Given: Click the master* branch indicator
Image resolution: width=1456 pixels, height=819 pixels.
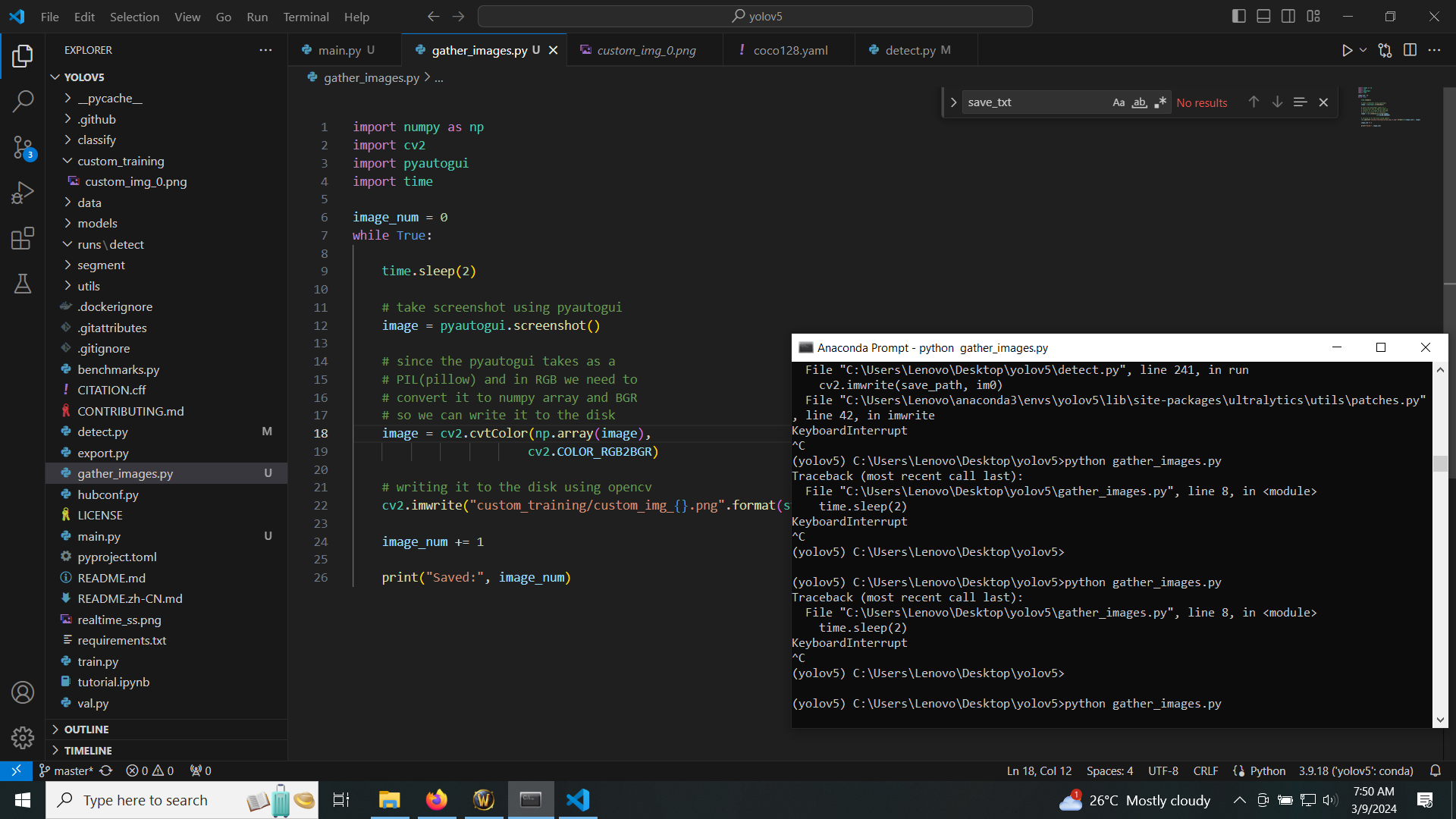Looking at the screenshot, I should click(73, 770).
